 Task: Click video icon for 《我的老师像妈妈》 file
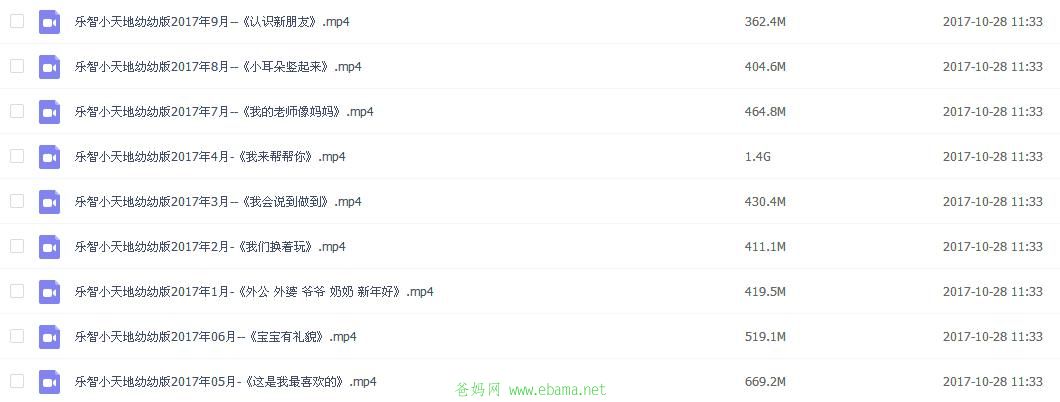(x=49, y=111)
